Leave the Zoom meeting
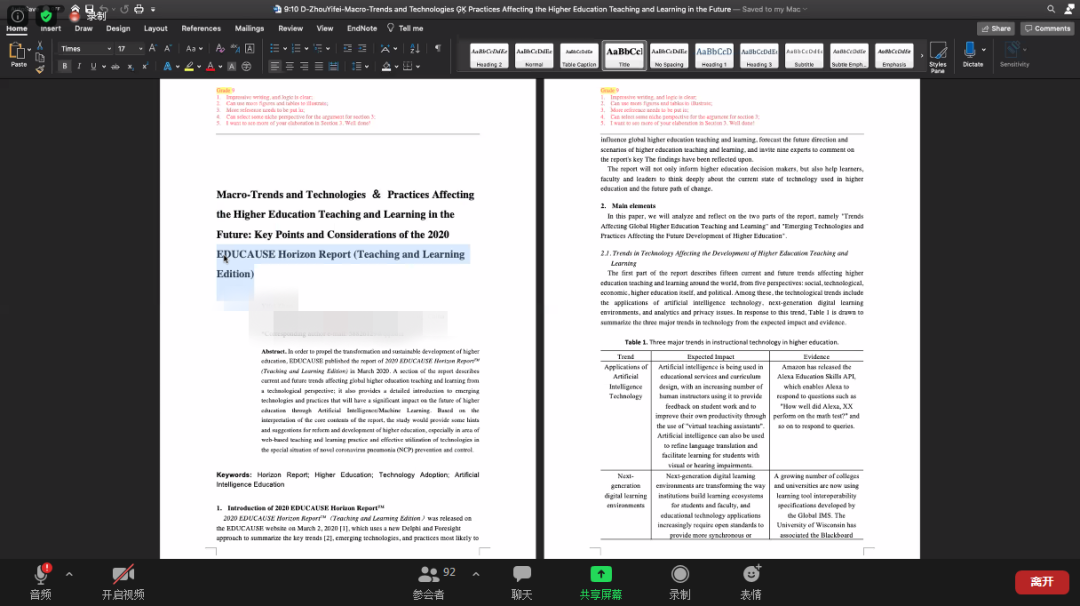This screenshot has height=606, width=1080. point(1041,582)
